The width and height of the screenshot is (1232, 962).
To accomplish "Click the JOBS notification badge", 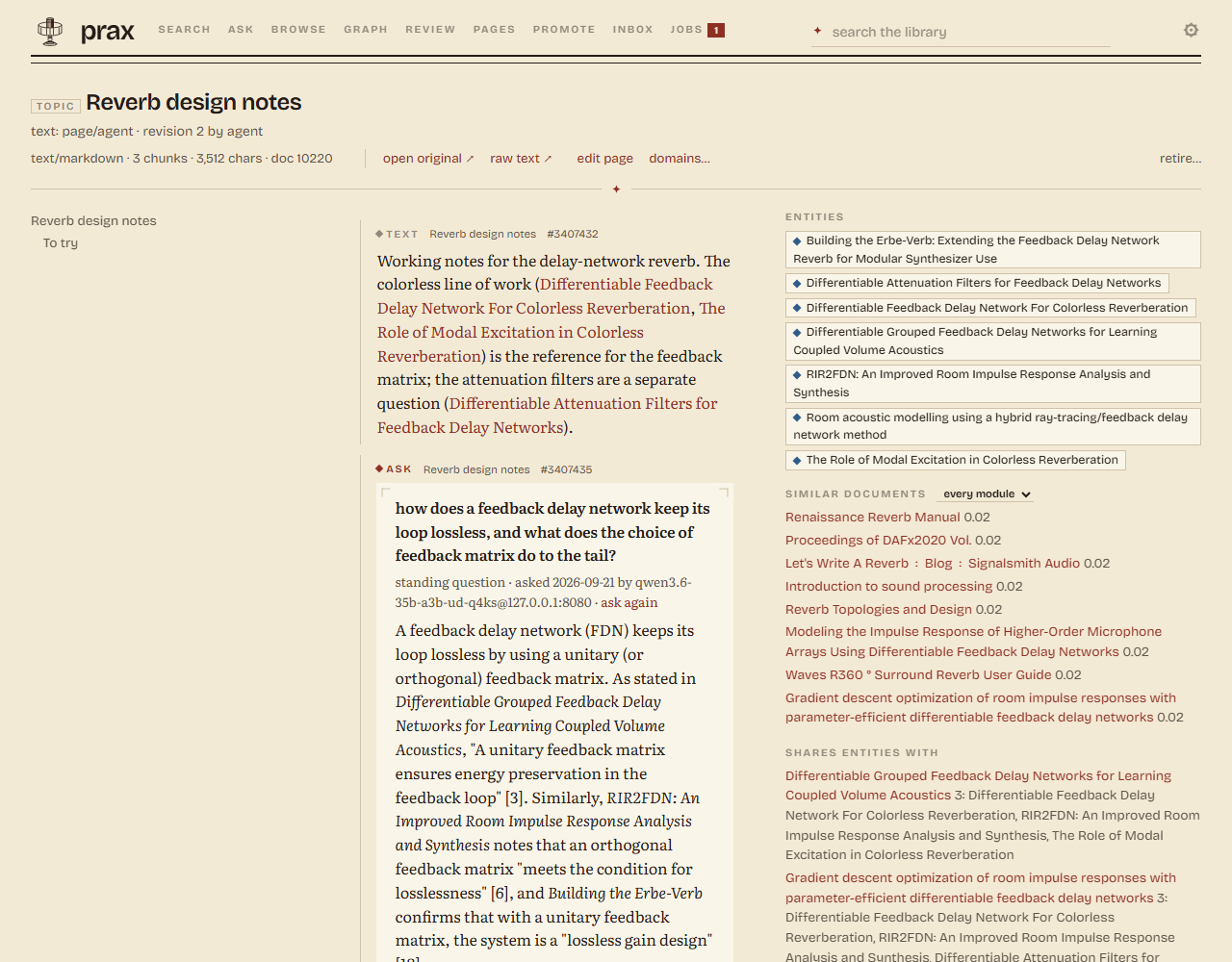I will (x=716, y=30).
